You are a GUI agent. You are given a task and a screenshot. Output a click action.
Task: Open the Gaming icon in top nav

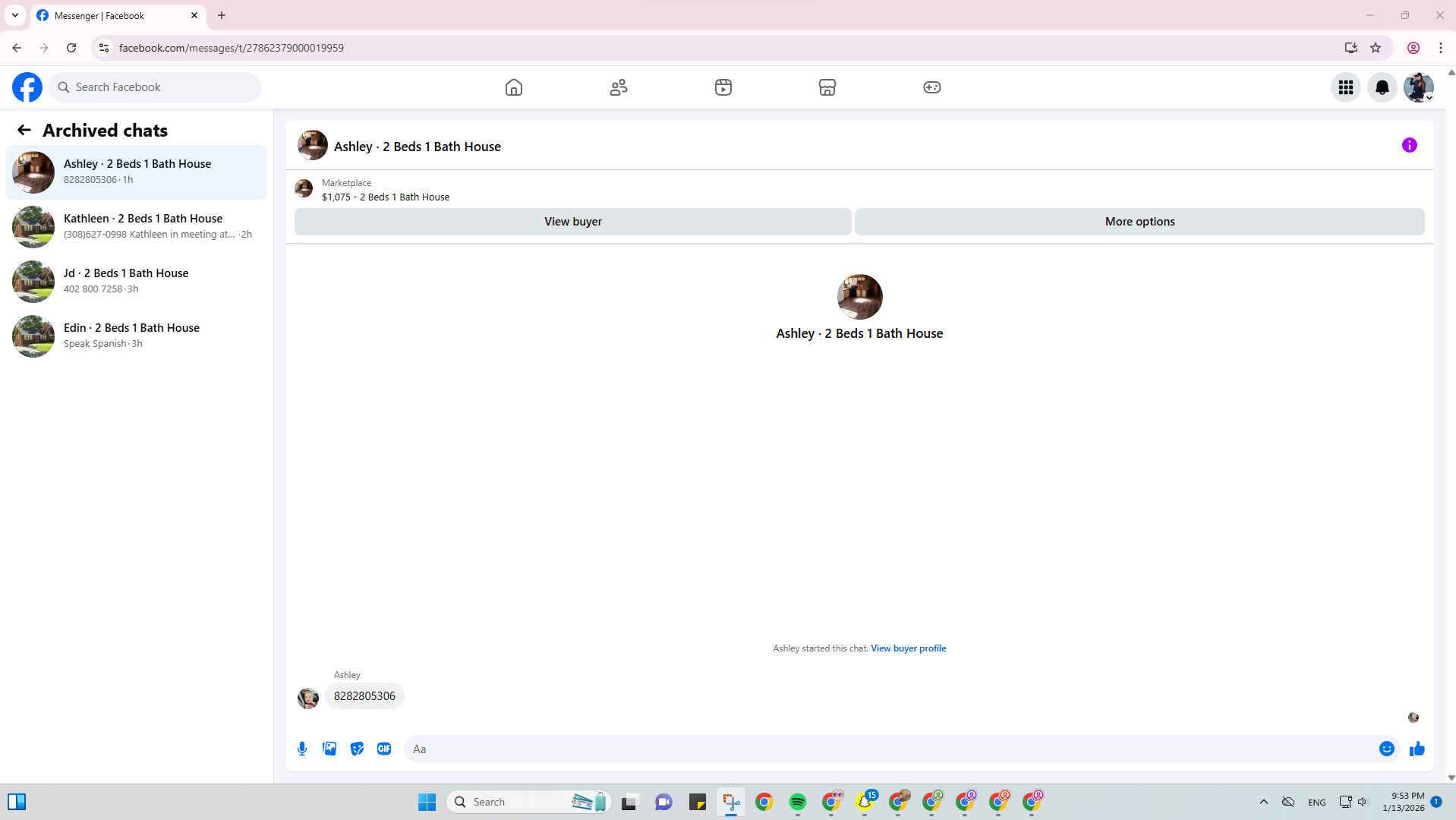(x=932, y=87)
